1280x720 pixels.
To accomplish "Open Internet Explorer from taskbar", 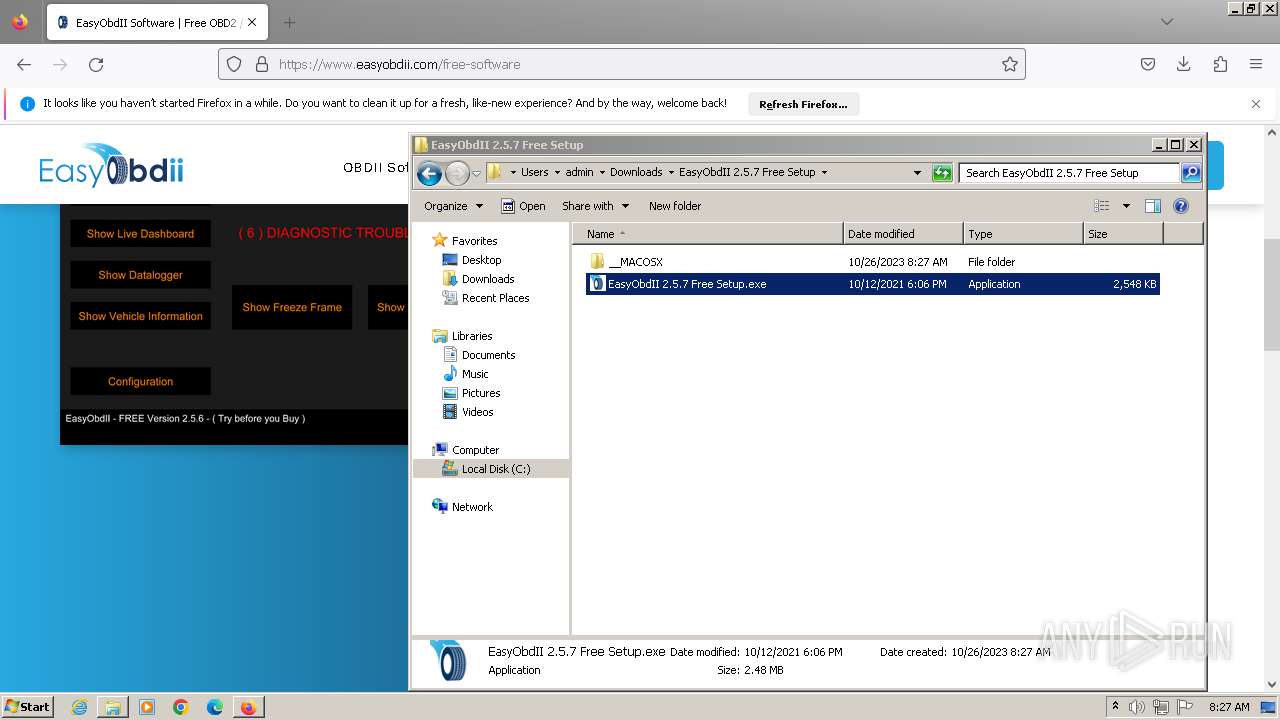I will tap(79, 707).
